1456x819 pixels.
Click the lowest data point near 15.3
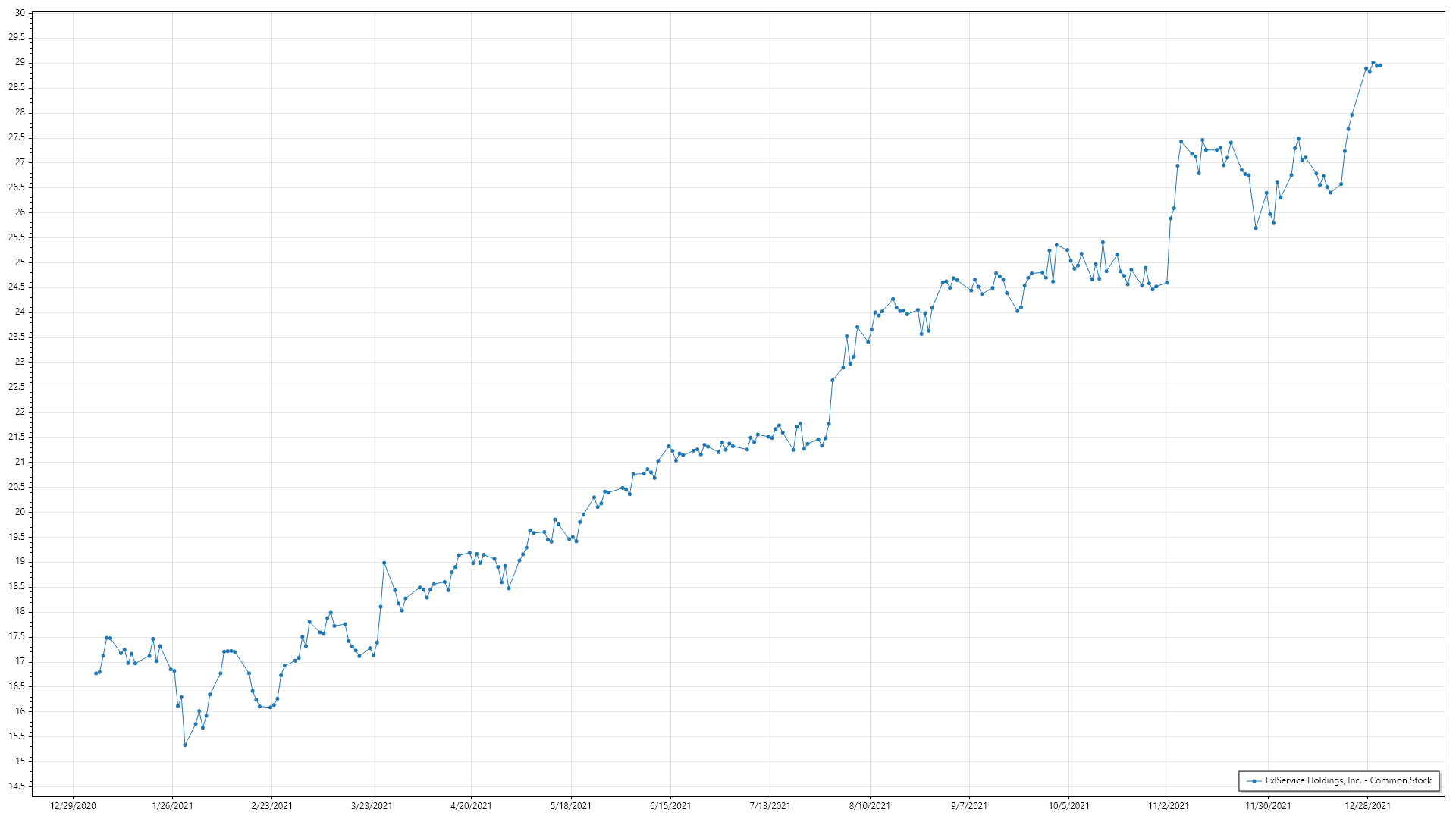coord(185,745)
